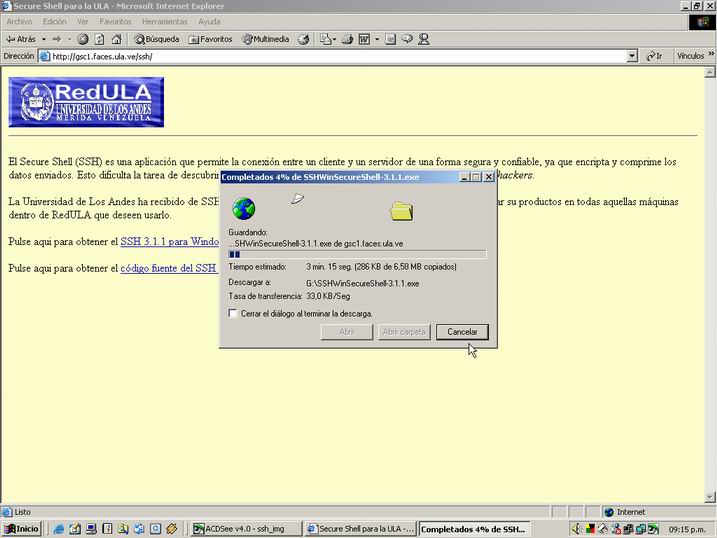Image resolution: width=717 pixels, height=538 pixels.
Task: Click the Cancelar button in download dialog
Action: pos(462,332)
